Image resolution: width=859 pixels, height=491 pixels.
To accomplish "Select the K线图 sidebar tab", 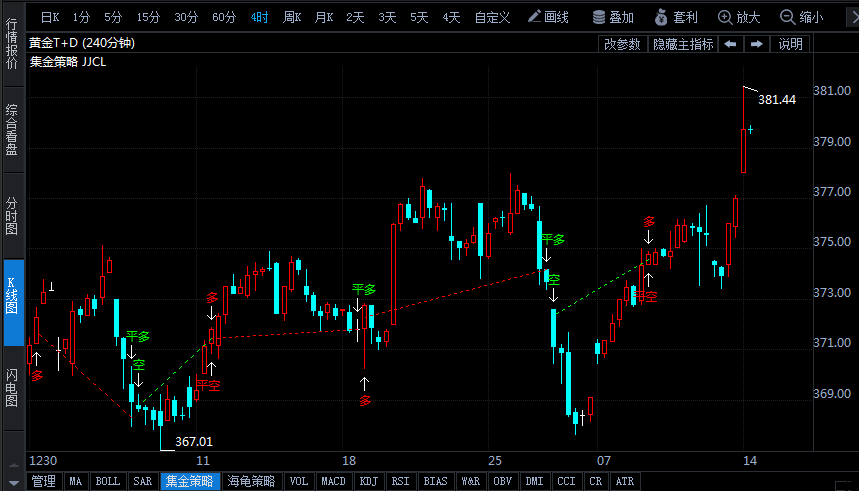I will [13, 302].
